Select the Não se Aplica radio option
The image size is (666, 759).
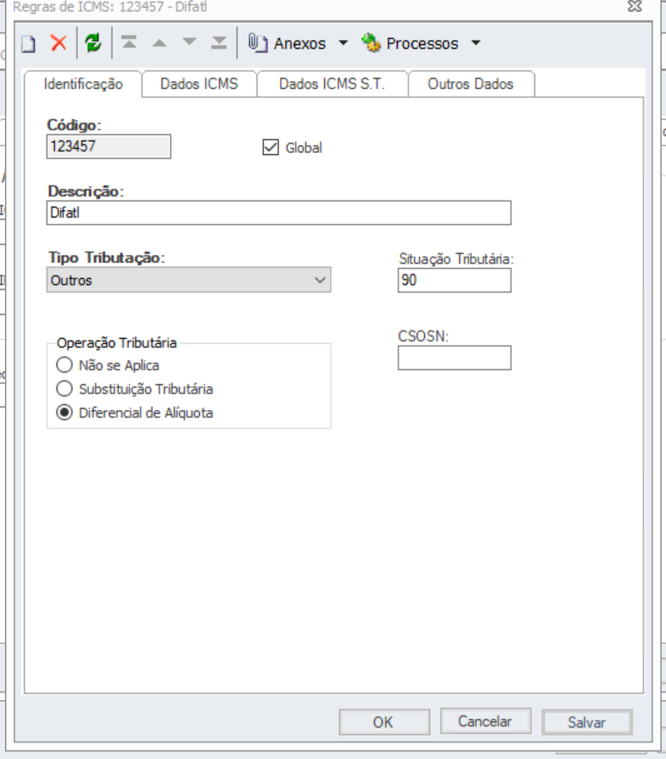tap(64, 365)
